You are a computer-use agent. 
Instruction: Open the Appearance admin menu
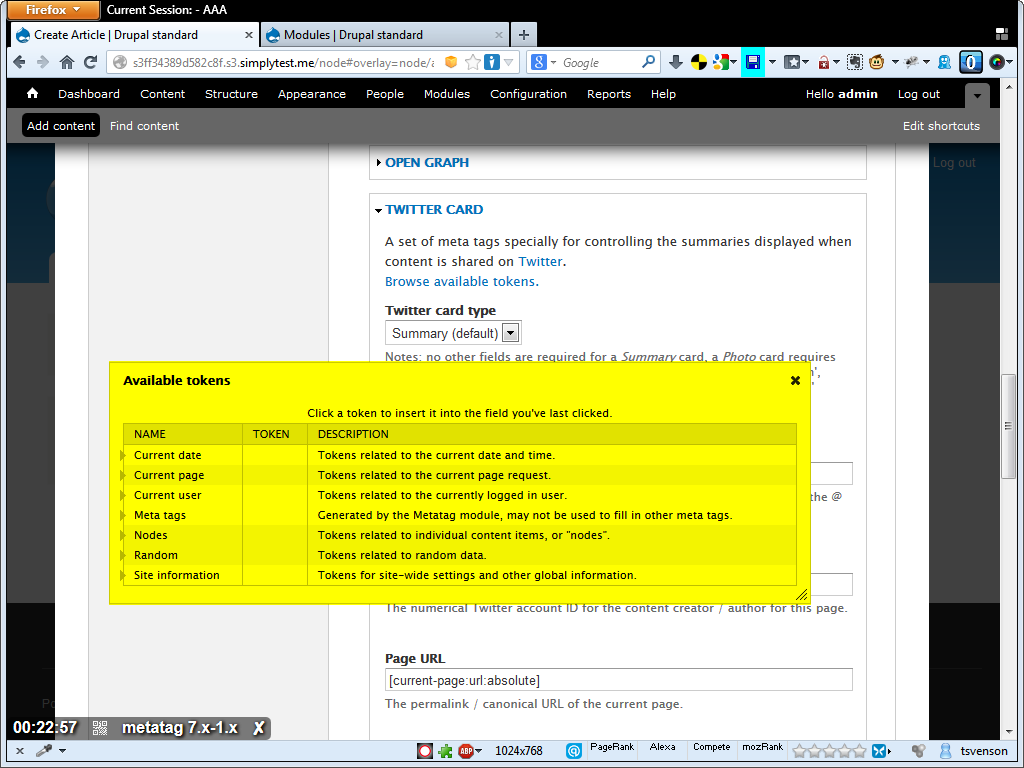(x=312, y=94)
